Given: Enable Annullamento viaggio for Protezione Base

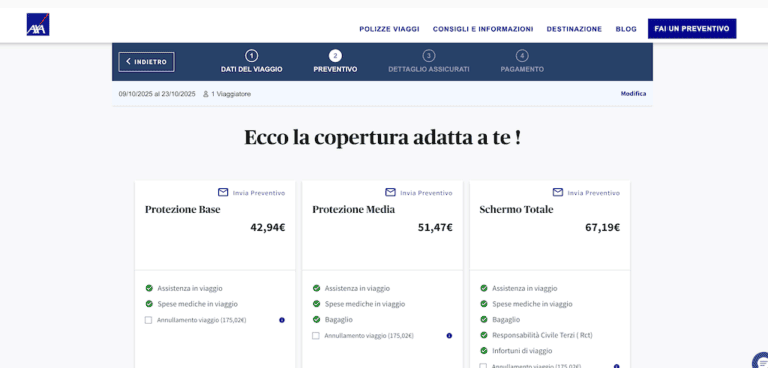Looking at the screenshot, I should 148,320.
